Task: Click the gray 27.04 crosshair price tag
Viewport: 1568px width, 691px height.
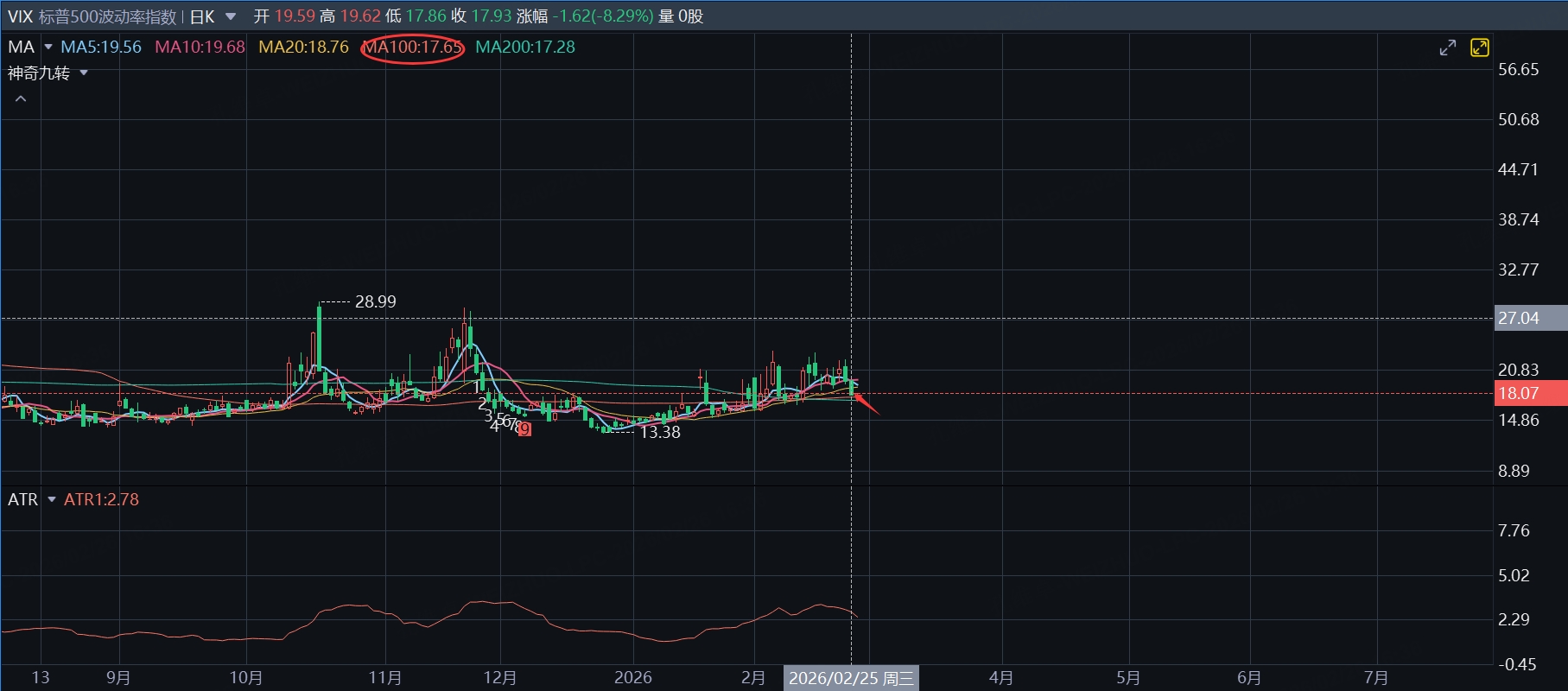Action: point(1529,318)
